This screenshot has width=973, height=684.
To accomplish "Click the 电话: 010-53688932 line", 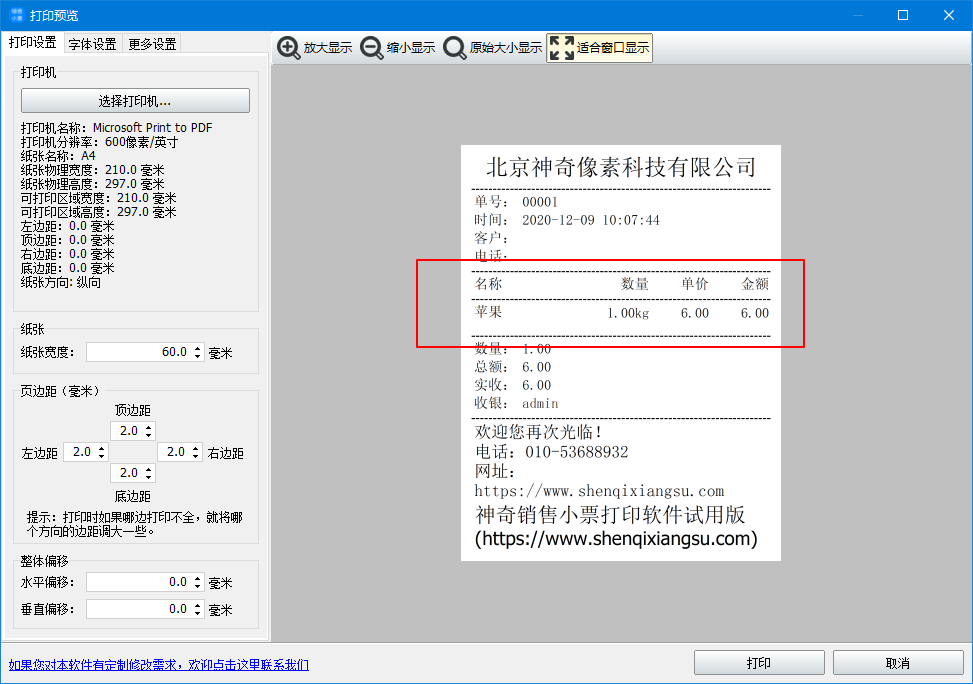I will pyautogui.click(x=552, y=452).
